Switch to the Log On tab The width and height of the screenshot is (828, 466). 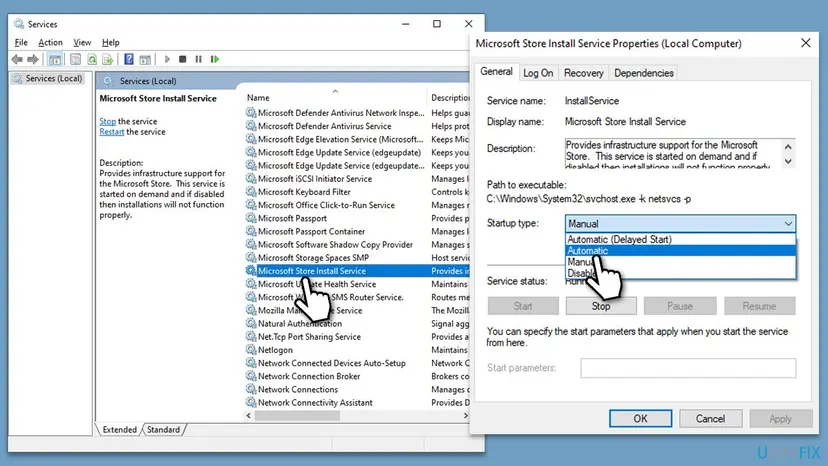pyautogui.click(x=538, y=73)
